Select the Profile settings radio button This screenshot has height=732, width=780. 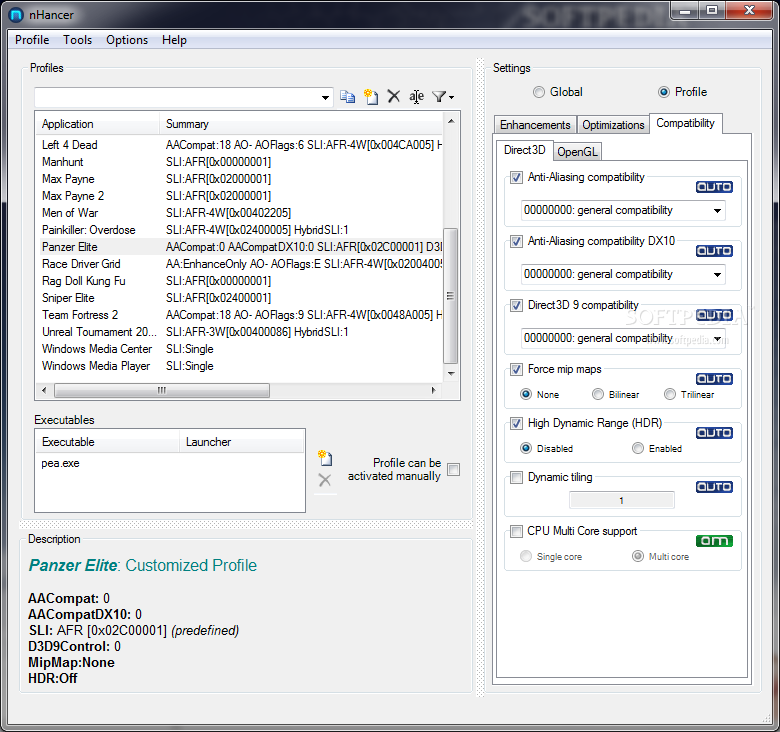coord(664,92)
